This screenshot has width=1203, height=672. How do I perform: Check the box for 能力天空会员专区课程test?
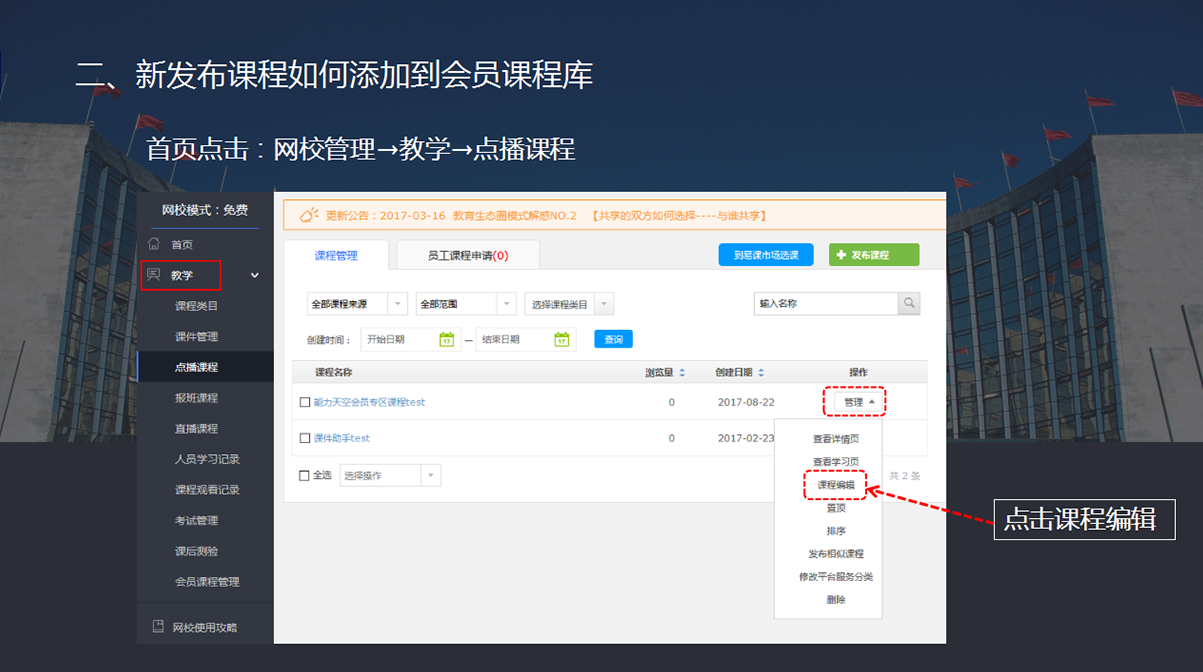point(305,402)
